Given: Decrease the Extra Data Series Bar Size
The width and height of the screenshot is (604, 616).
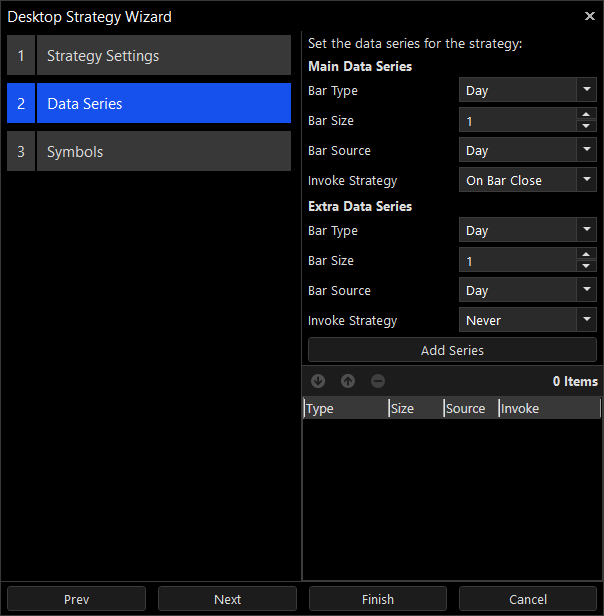Looking at the screenshot, I should pyautogui.click(x=586, y=267).
